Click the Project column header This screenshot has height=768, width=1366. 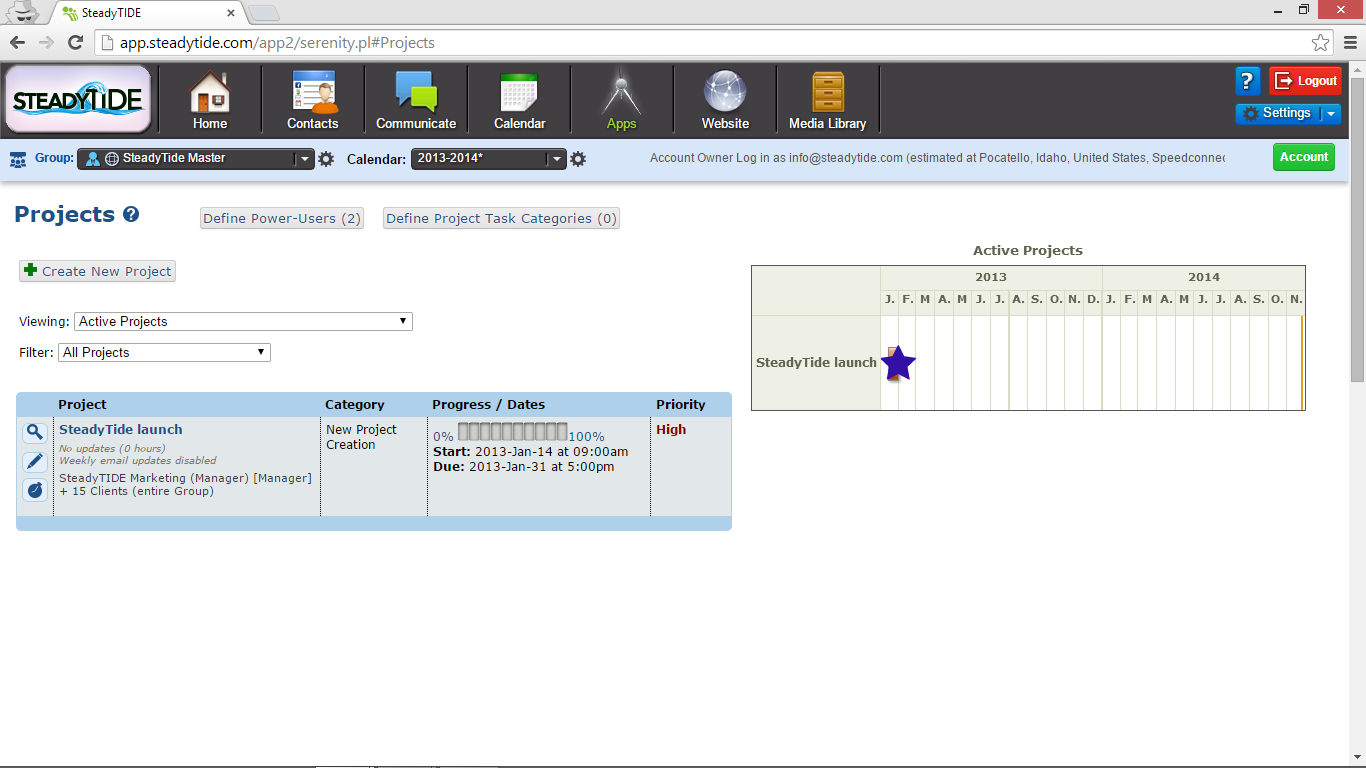pos(82,405)
